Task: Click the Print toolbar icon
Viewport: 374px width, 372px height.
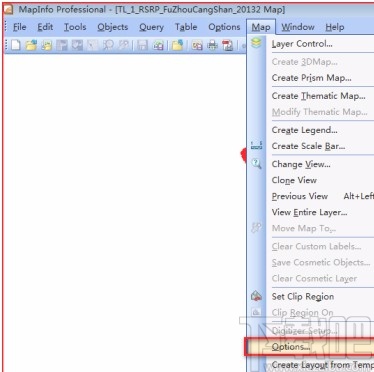Action: [x=212, y=45]
